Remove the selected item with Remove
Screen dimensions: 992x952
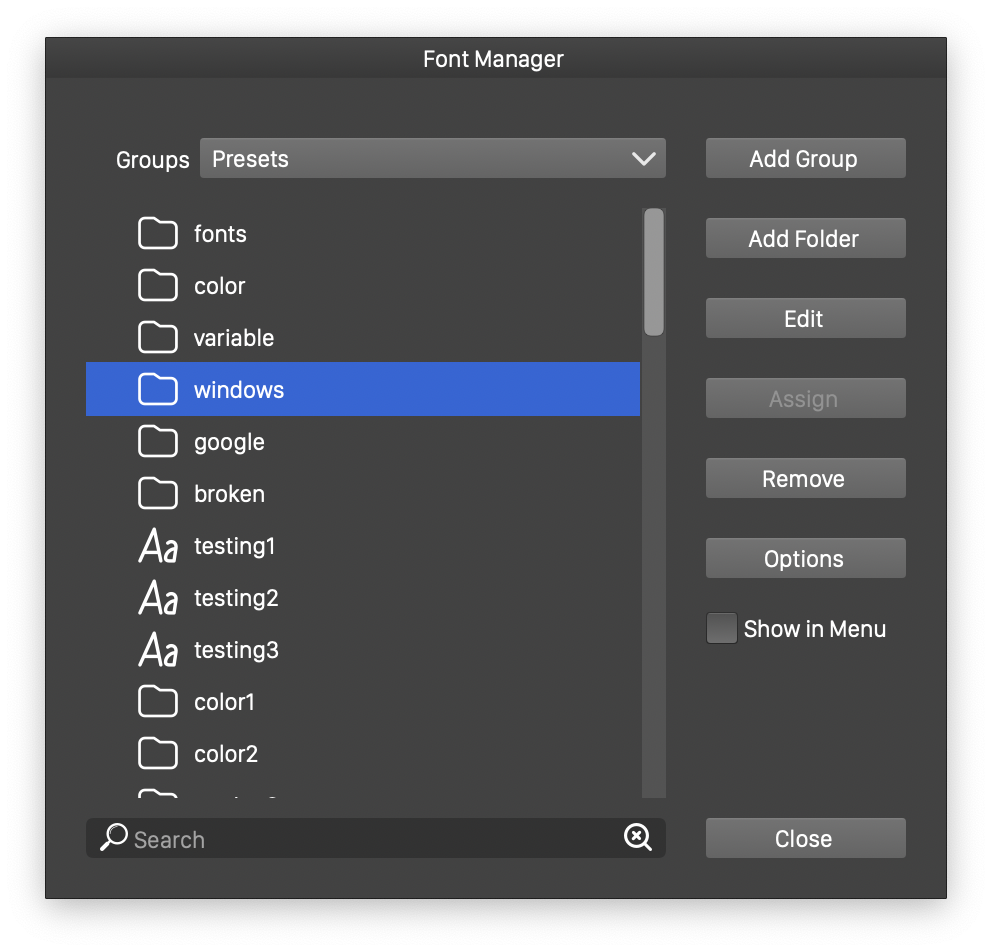805,479
